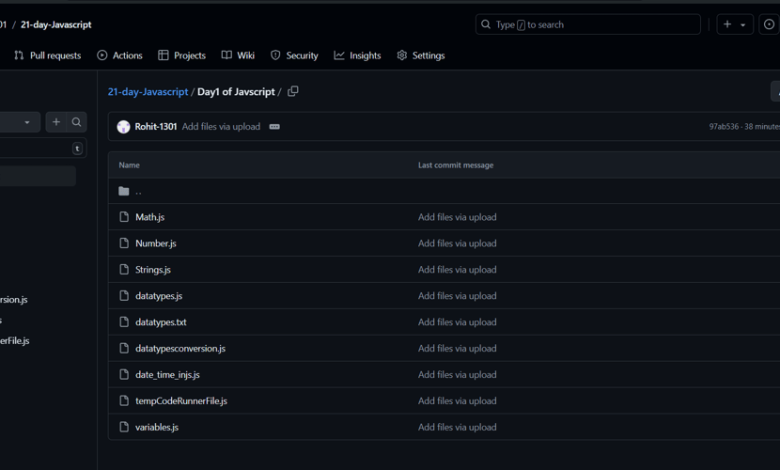Click the file icon beside Strings.js
This screenshot has height=470, width=780.
pos(124,270)
